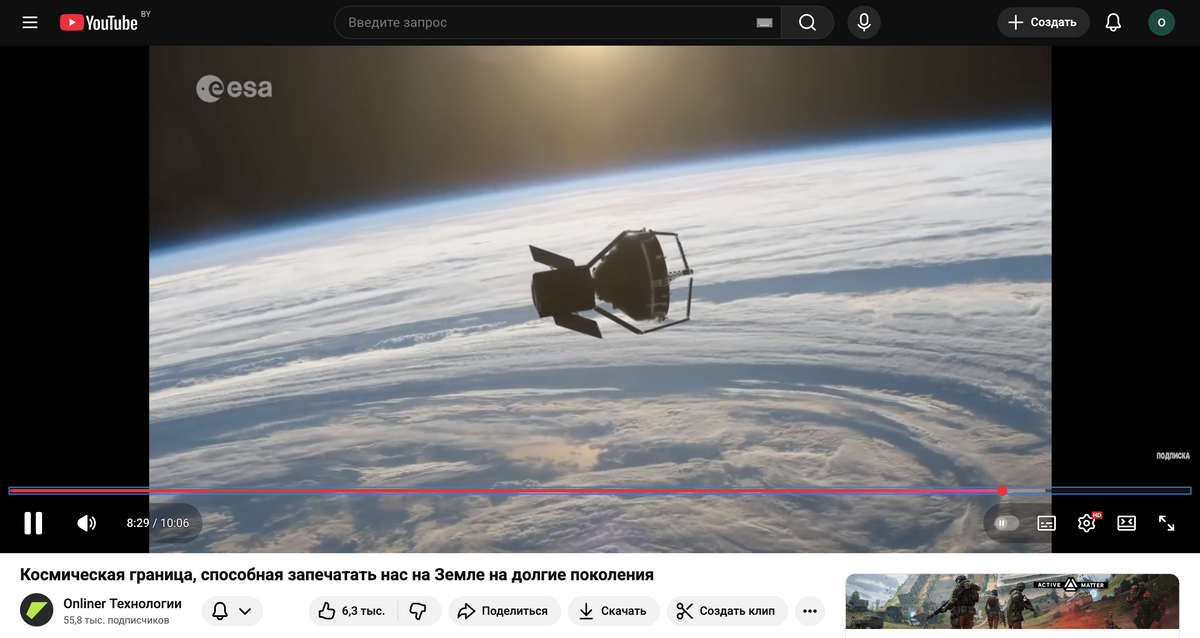Viewport: 1200px width, 638px height.
Task: Open the Создать create menu
Action: click(1043, 22)
